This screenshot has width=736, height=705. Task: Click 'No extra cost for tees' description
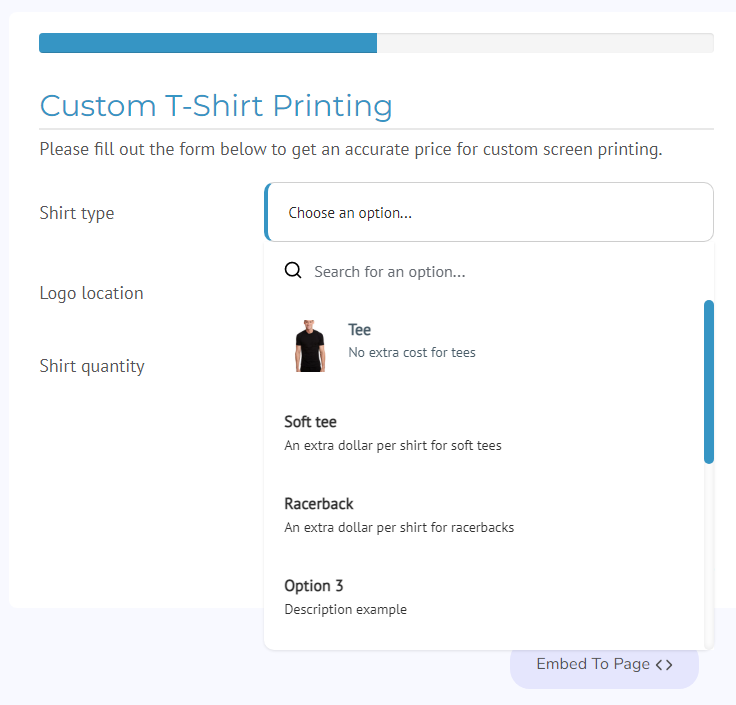[x=412, y=352]
